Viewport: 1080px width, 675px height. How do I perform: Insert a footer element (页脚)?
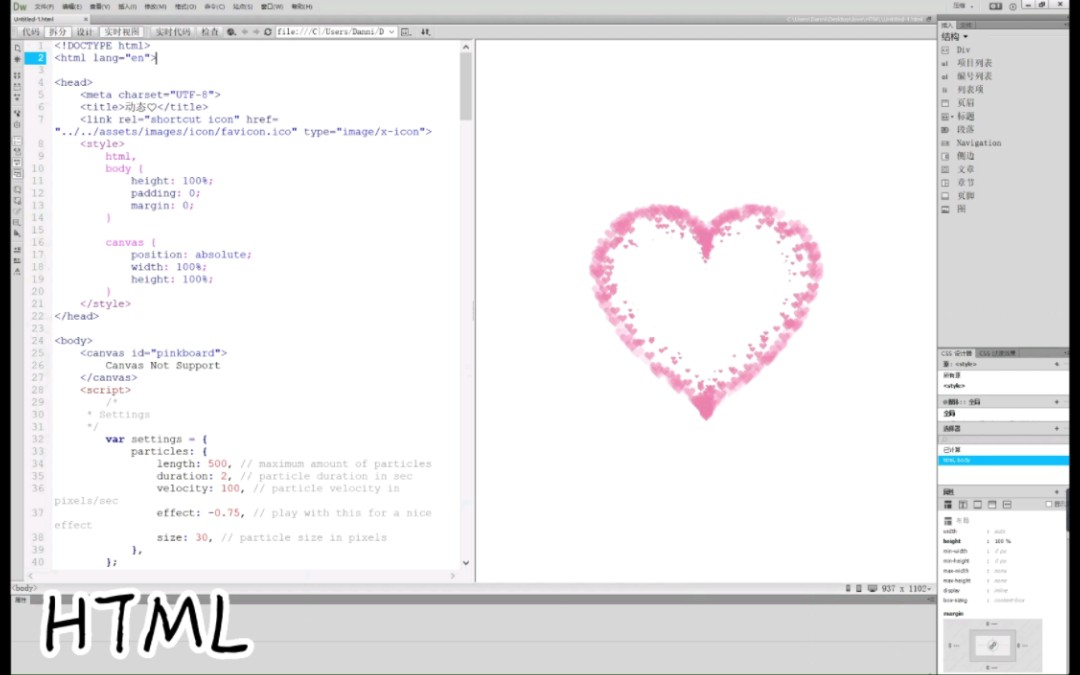[966, 196]
